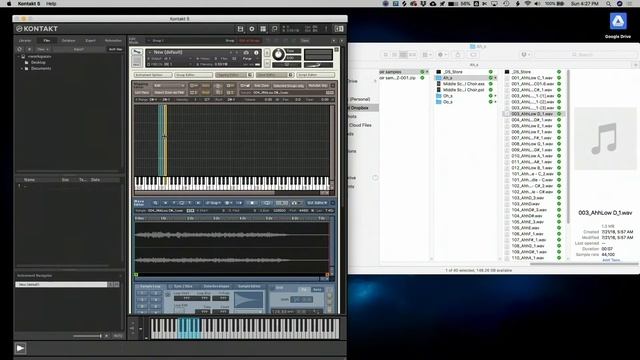Viewport: 640px width, 360px height.
Task: Toggle the Auto button in the Grid panel
Action: click(x=317, y=289)
